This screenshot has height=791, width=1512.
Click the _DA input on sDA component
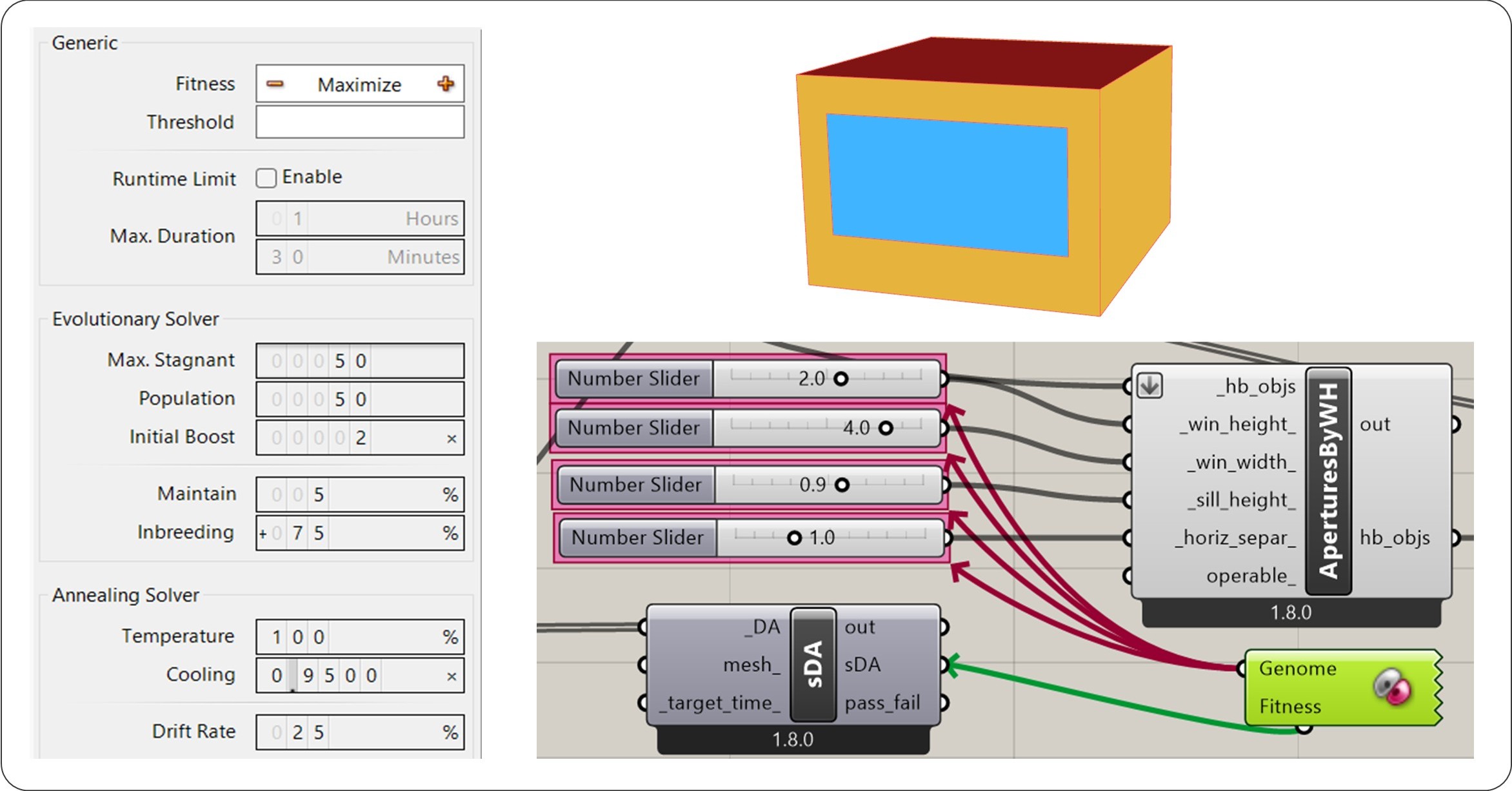(x=762, y=627)
